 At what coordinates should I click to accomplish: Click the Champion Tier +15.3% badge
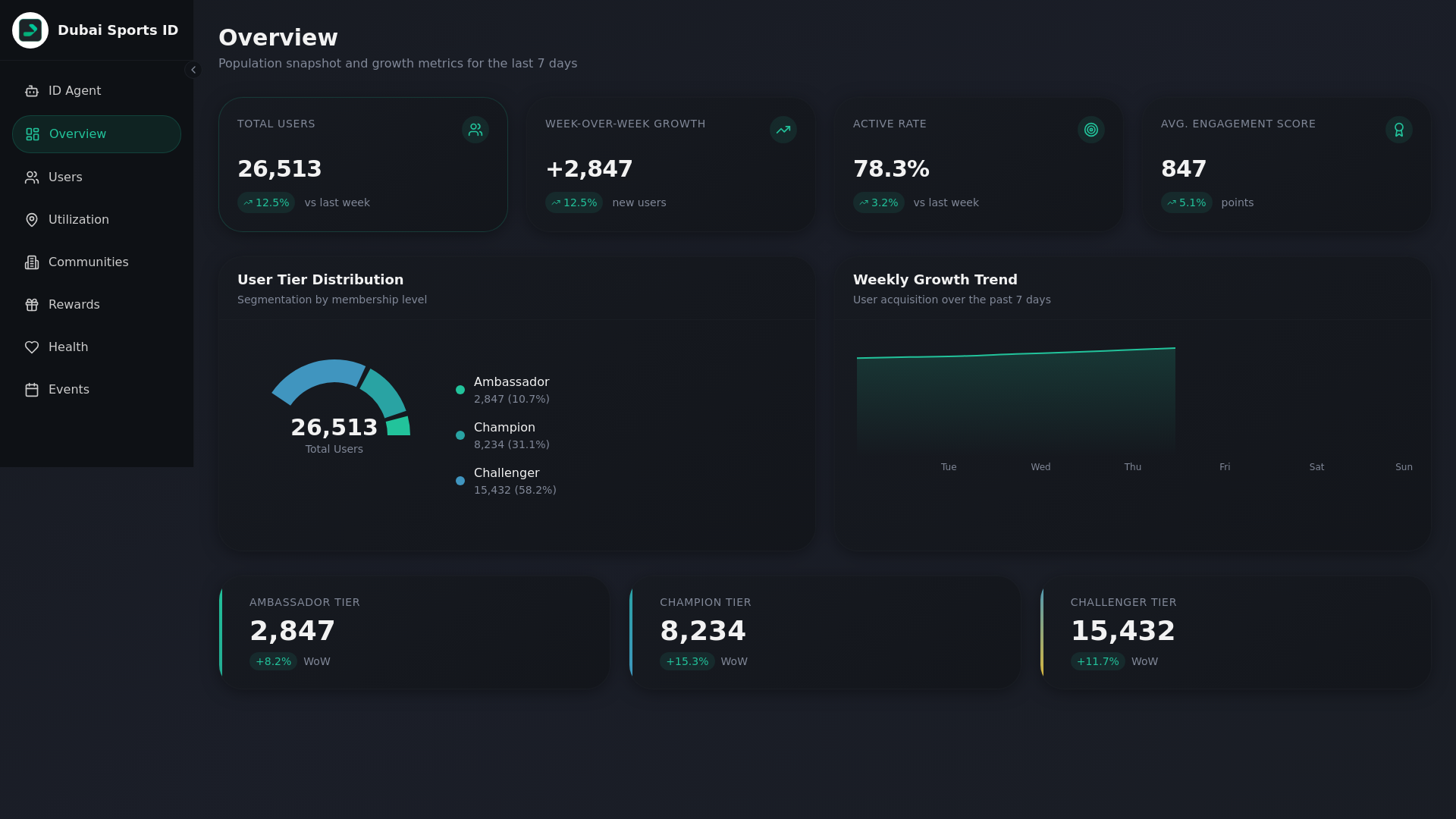coord(687,661)
